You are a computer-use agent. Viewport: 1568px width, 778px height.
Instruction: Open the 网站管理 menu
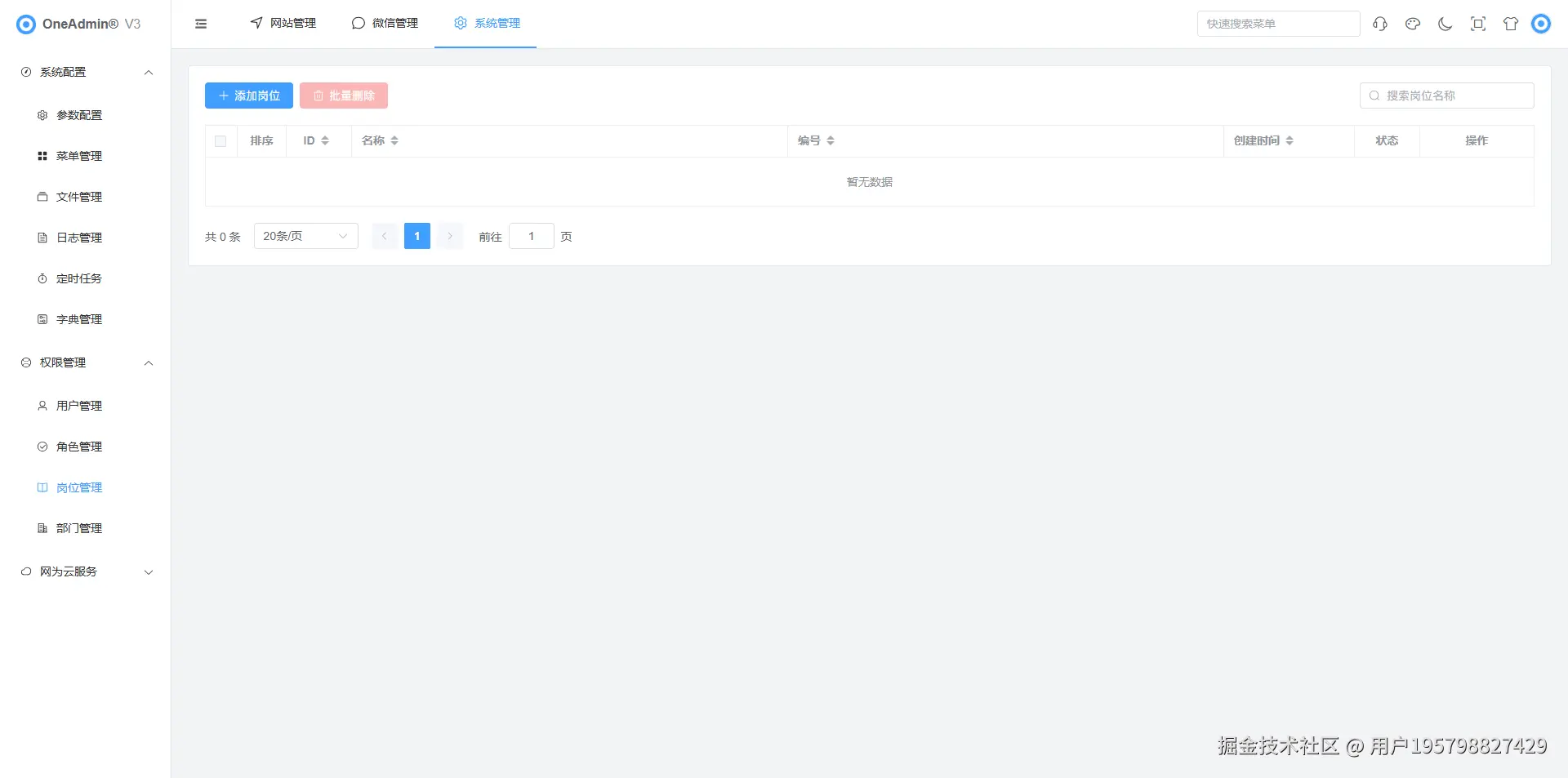(x=282, y=23)
